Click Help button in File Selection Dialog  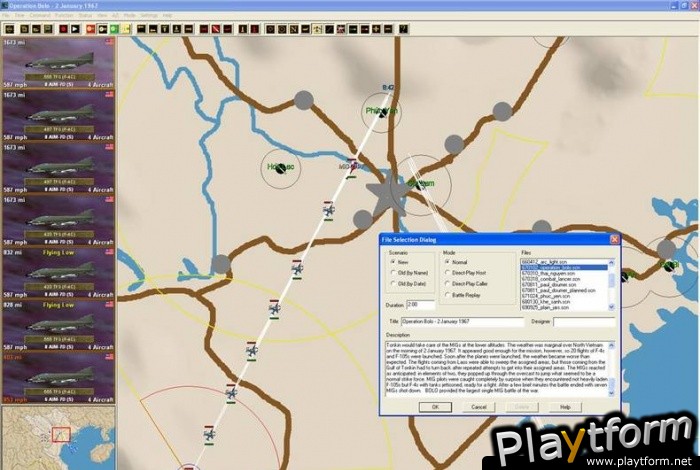(x=565, y=407)
